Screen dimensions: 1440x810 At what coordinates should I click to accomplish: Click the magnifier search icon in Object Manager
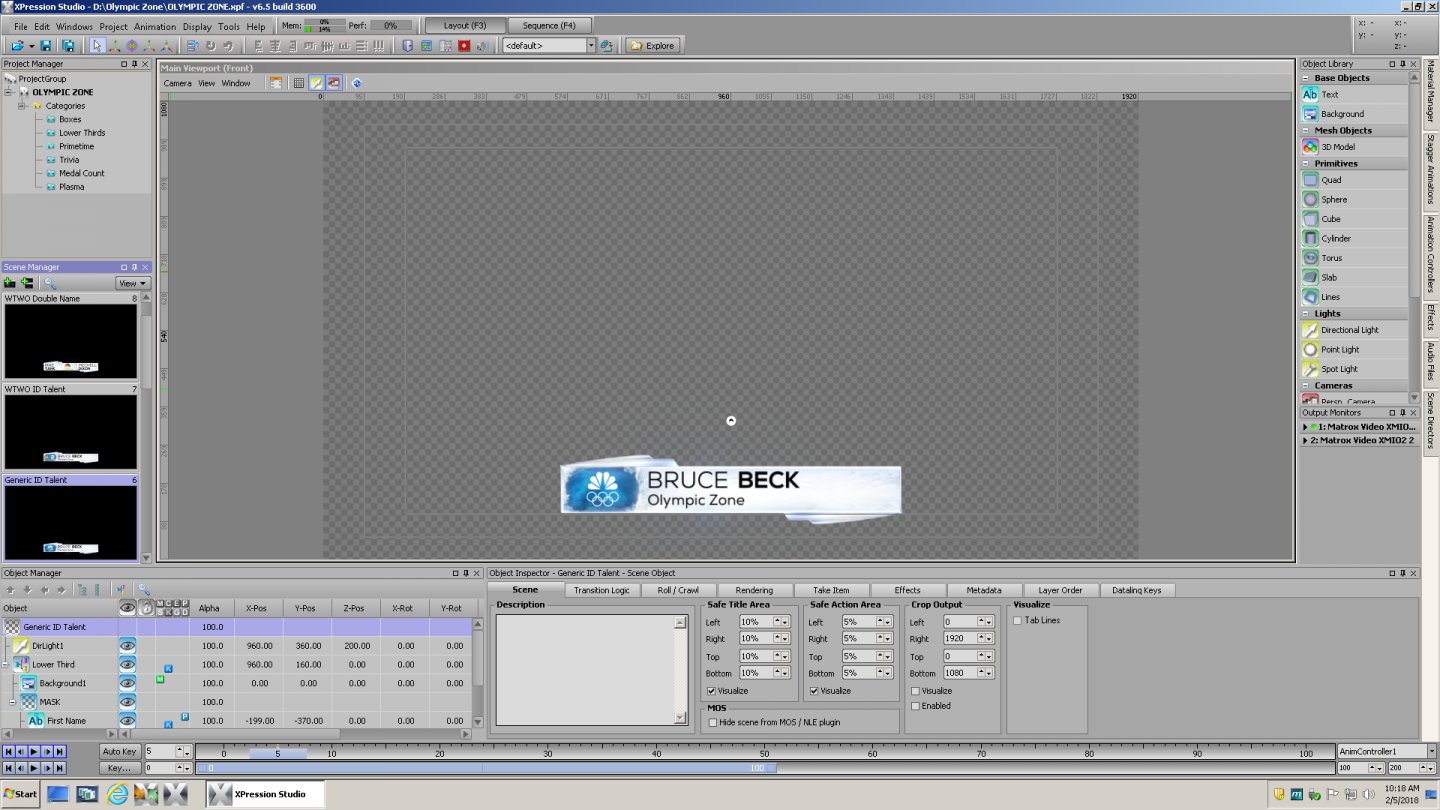pyautogui.click(x=144, y=590)
